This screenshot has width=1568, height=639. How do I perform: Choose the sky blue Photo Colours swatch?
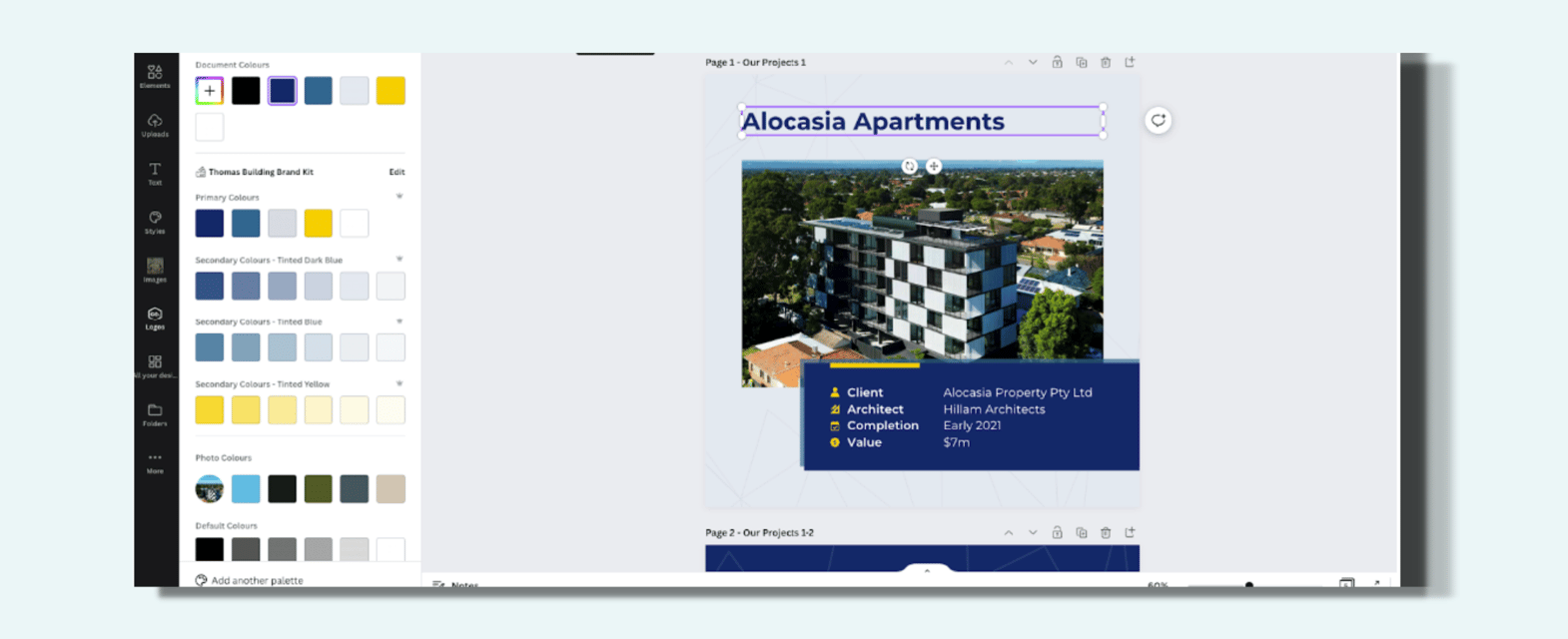pos(246,488)
